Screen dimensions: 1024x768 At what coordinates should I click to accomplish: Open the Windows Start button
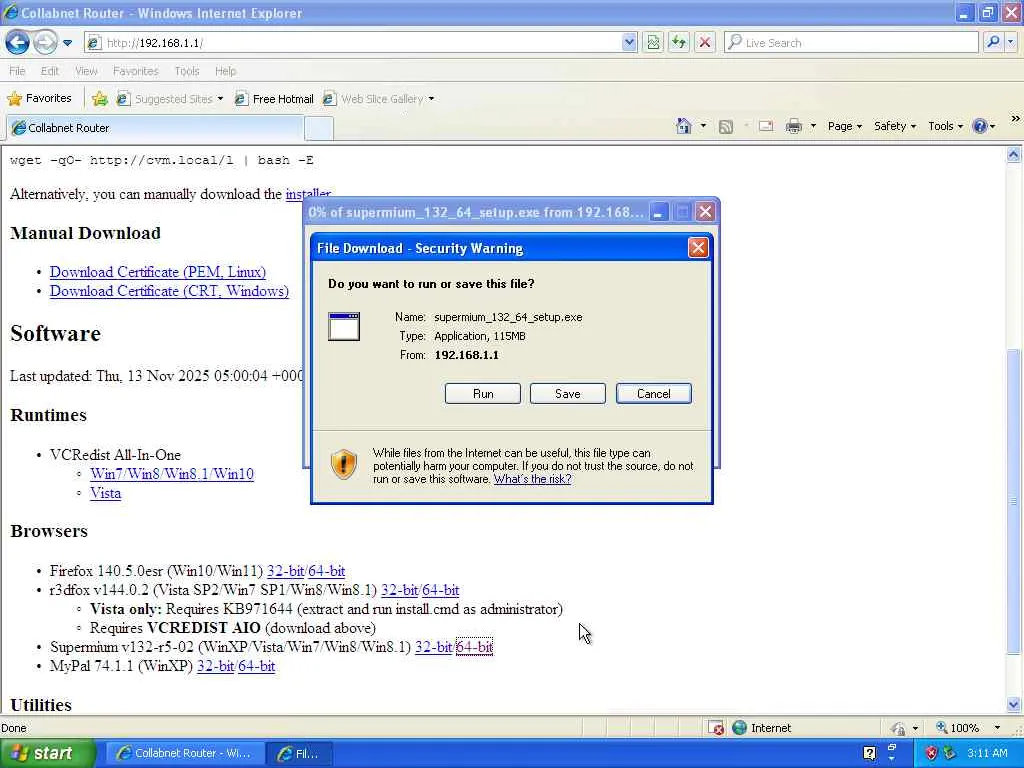pyautogui.click(x=46, y=754)
